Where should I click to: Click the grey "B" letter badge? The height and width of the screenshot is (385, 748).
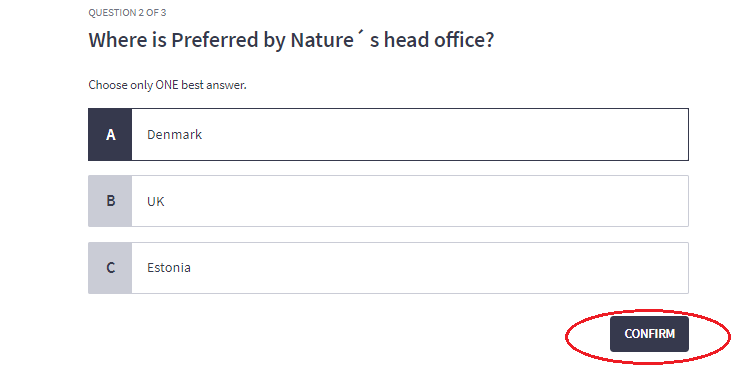click(110, 201)
